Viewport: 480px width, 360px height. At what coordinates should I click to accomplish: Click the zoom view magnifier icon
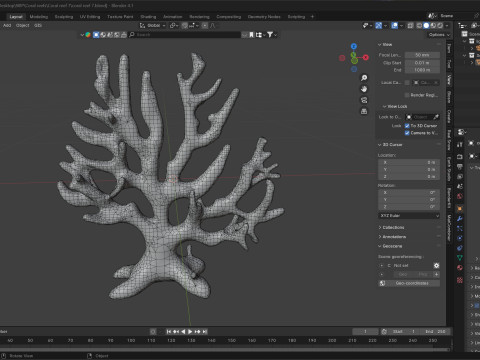[364, 78]
